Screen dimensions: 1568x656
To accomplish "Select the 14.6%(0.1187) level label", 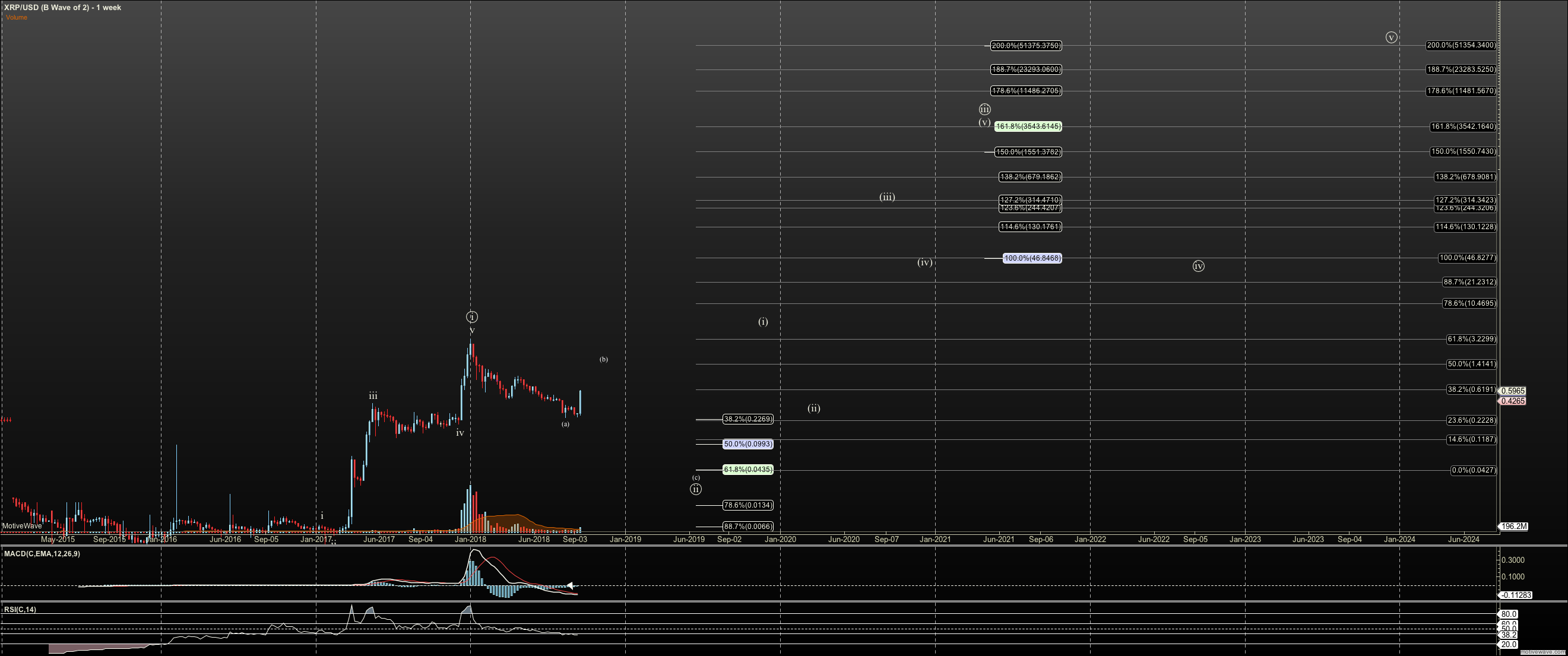I will point(1471,439).
